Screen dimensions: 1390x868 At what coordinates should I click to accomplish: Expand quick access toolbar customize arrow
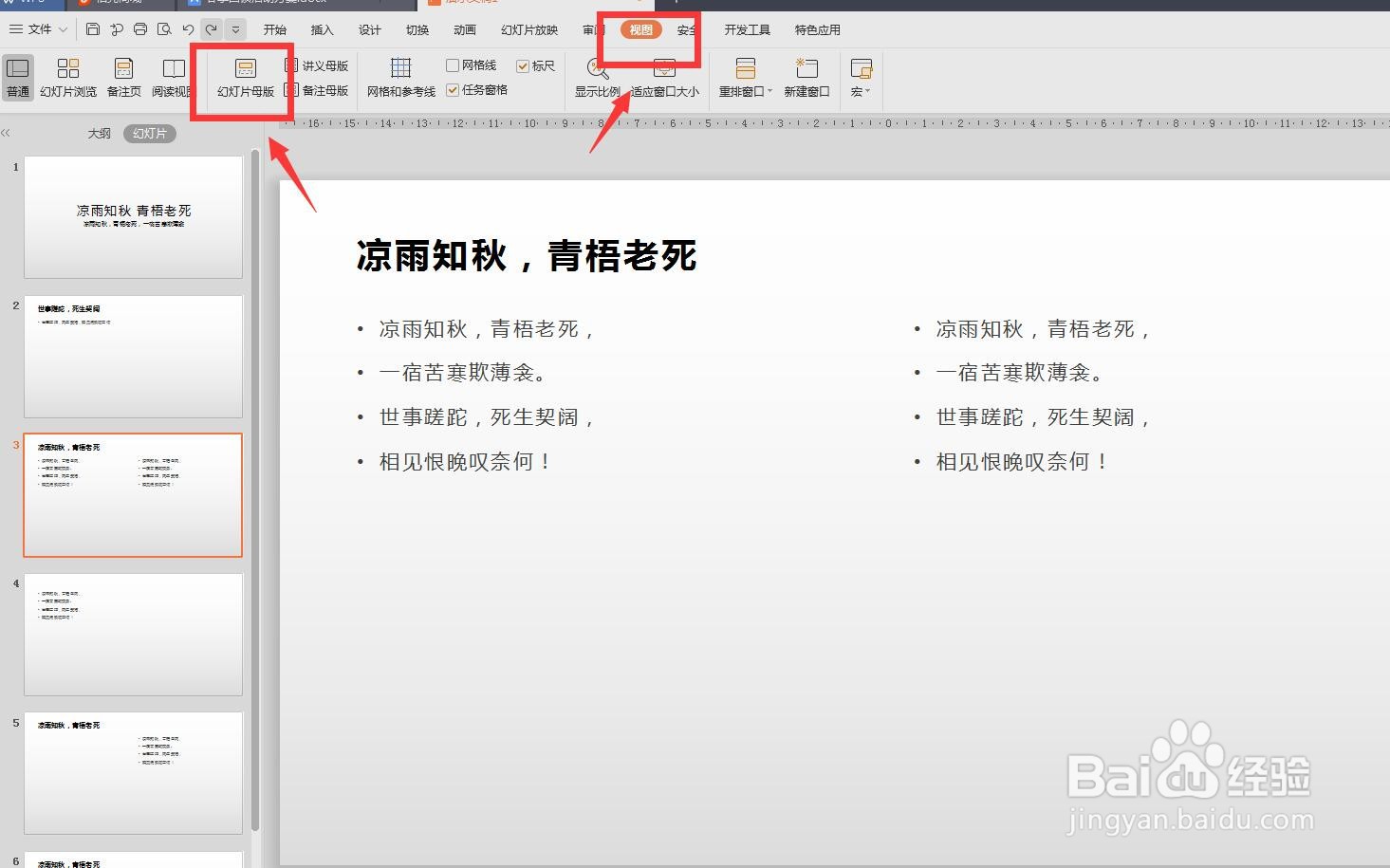pos(236,29)
